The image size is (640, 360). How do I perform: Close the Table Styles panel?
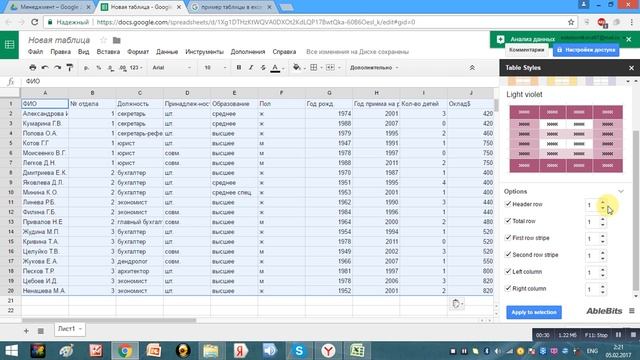click(631, 68)
